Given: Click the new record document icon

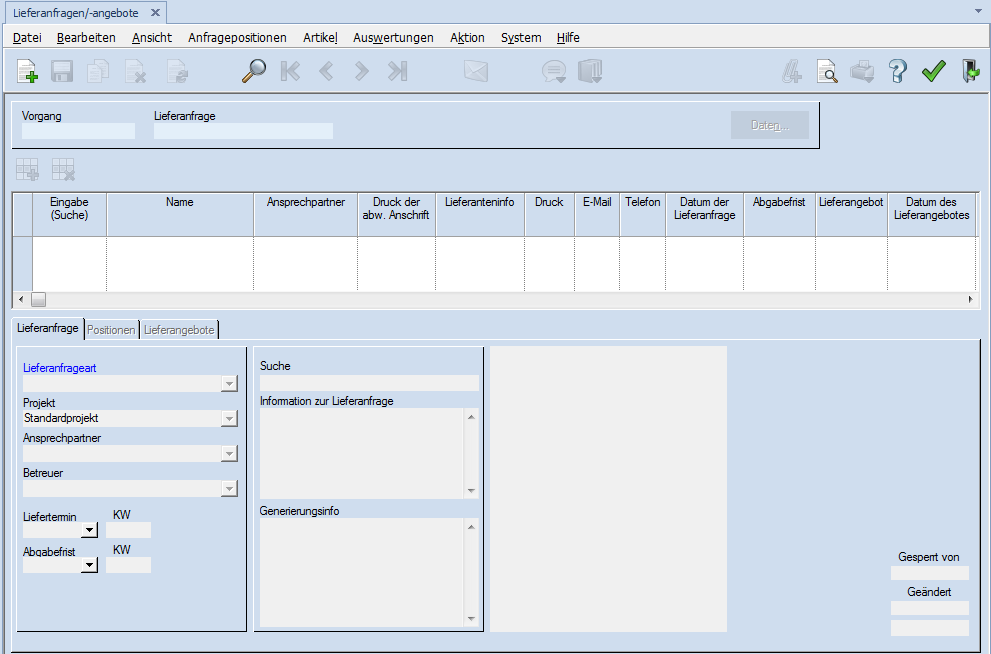Looking at the screenshot, I should click(28, 72).
